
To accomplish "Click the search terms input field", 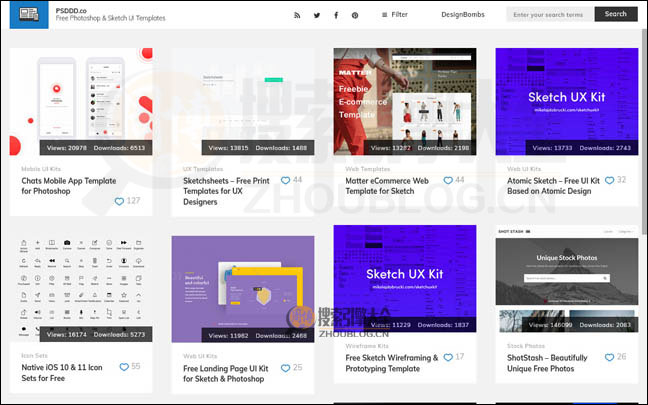I will point(548,15).
